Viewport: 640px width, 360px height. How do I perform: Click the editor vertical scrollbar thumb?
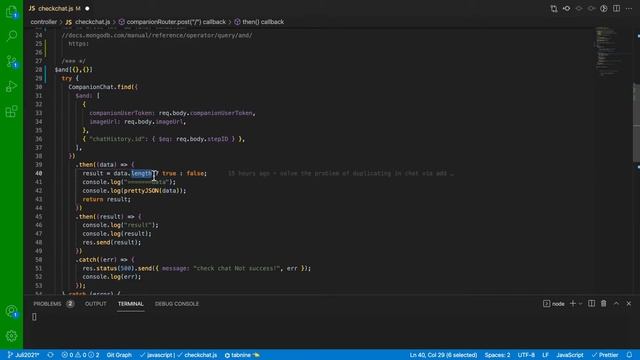coord(636,122)
